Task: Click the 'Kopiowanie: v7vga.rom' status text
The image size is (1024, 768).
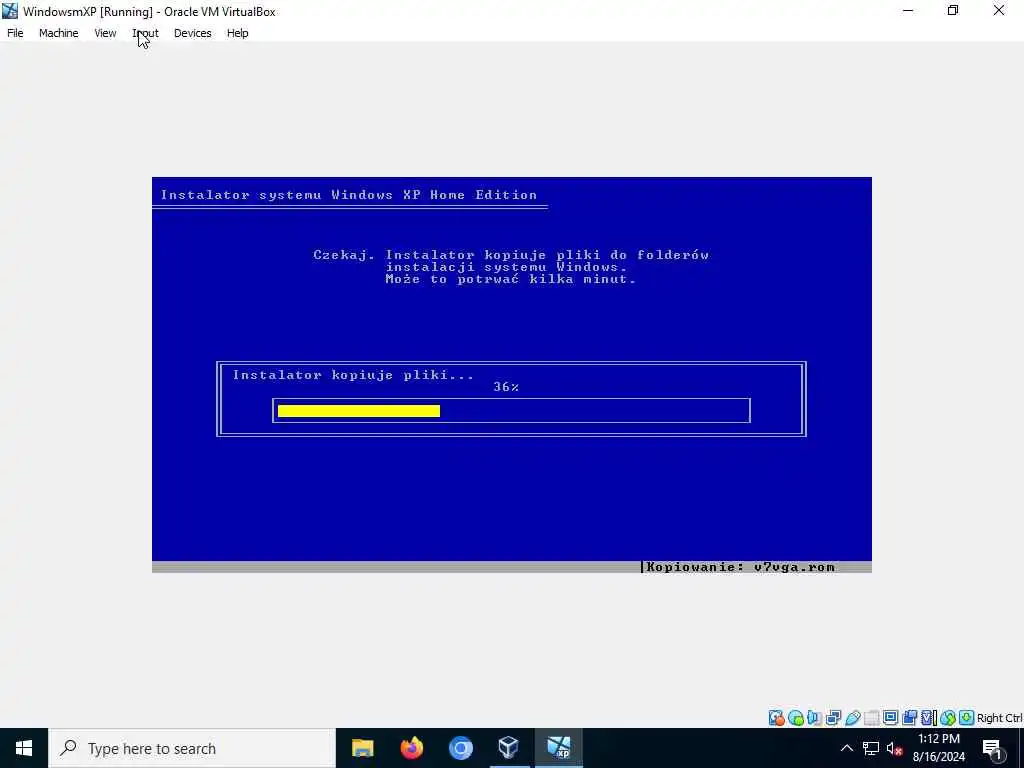Action: [741, 567]
